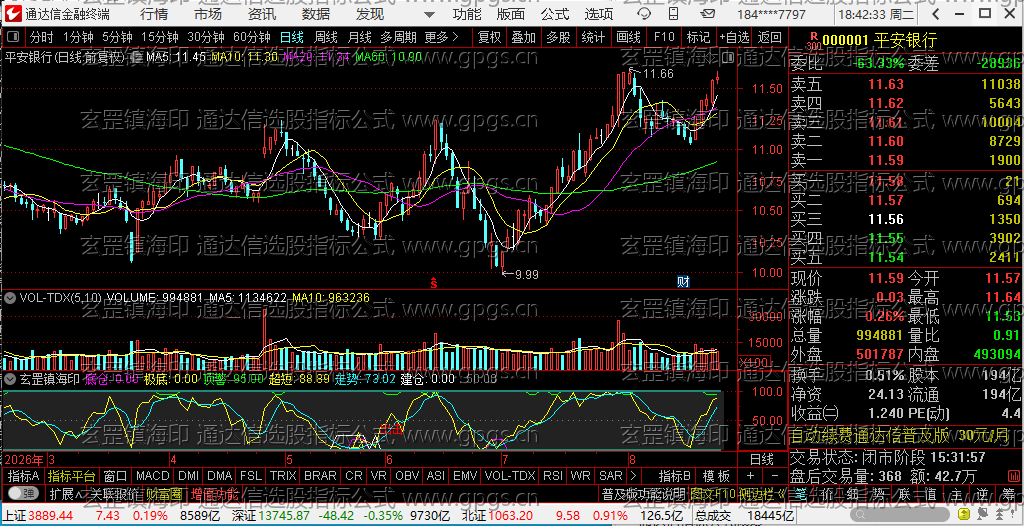The image size is (1024, 526).
Task: Open the 发现 menu
Action: (x=370, y=14)
